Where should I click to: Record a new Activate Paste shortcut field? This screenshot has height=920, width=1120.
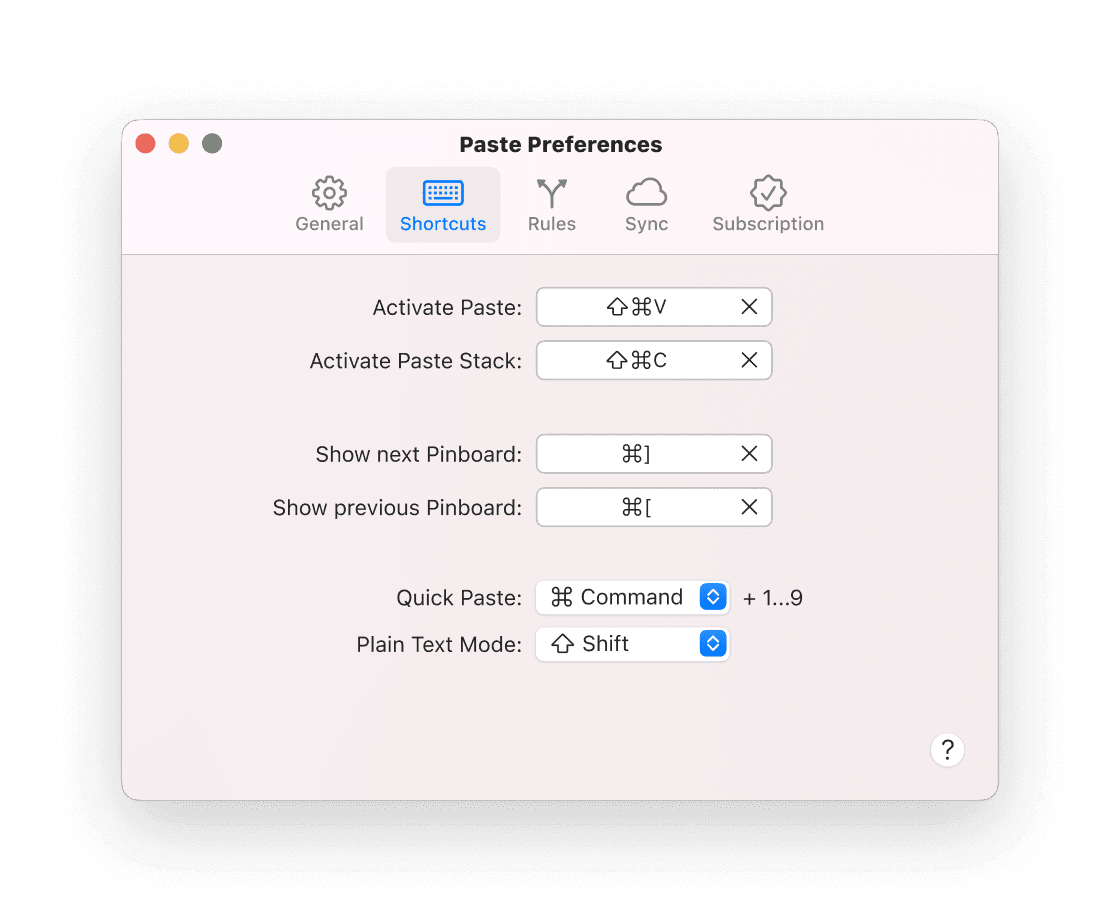[654, 307]
